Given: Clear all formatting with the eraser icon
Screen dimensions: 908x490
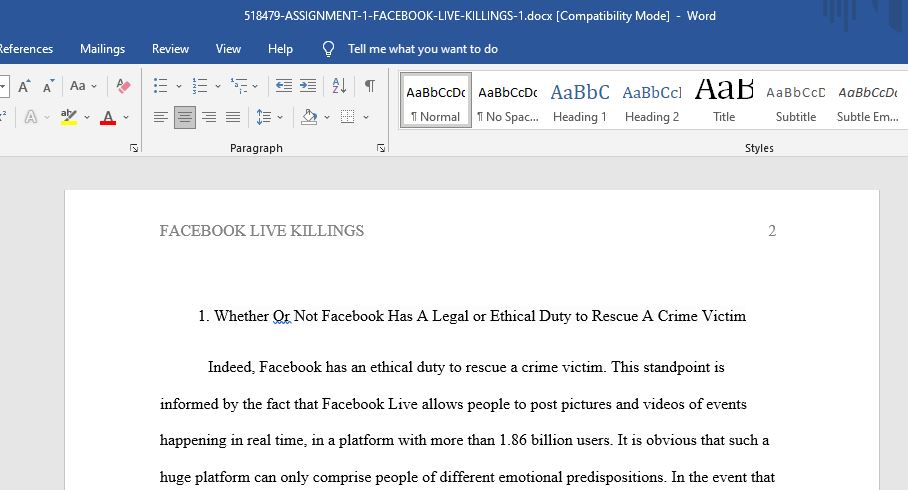Looking at the screenshot, I should (x=123, y=86).
